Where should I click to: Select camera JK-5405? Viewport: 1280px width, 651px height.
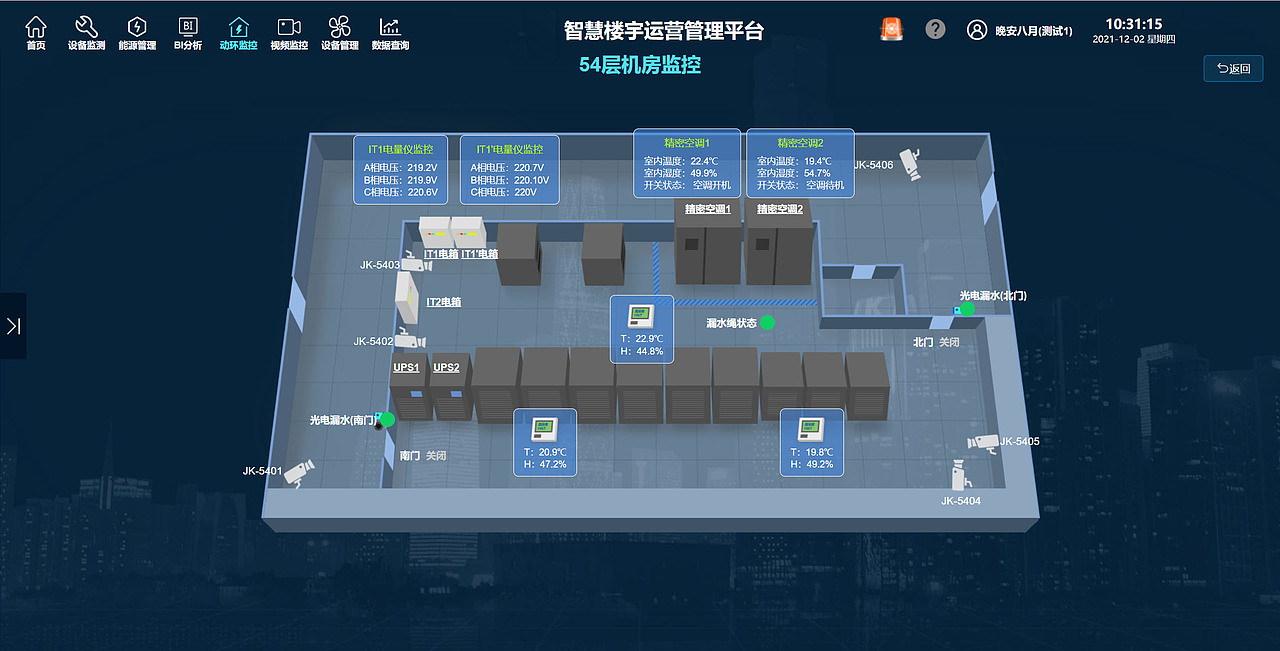pyautogui.click(x=982, y=443)
